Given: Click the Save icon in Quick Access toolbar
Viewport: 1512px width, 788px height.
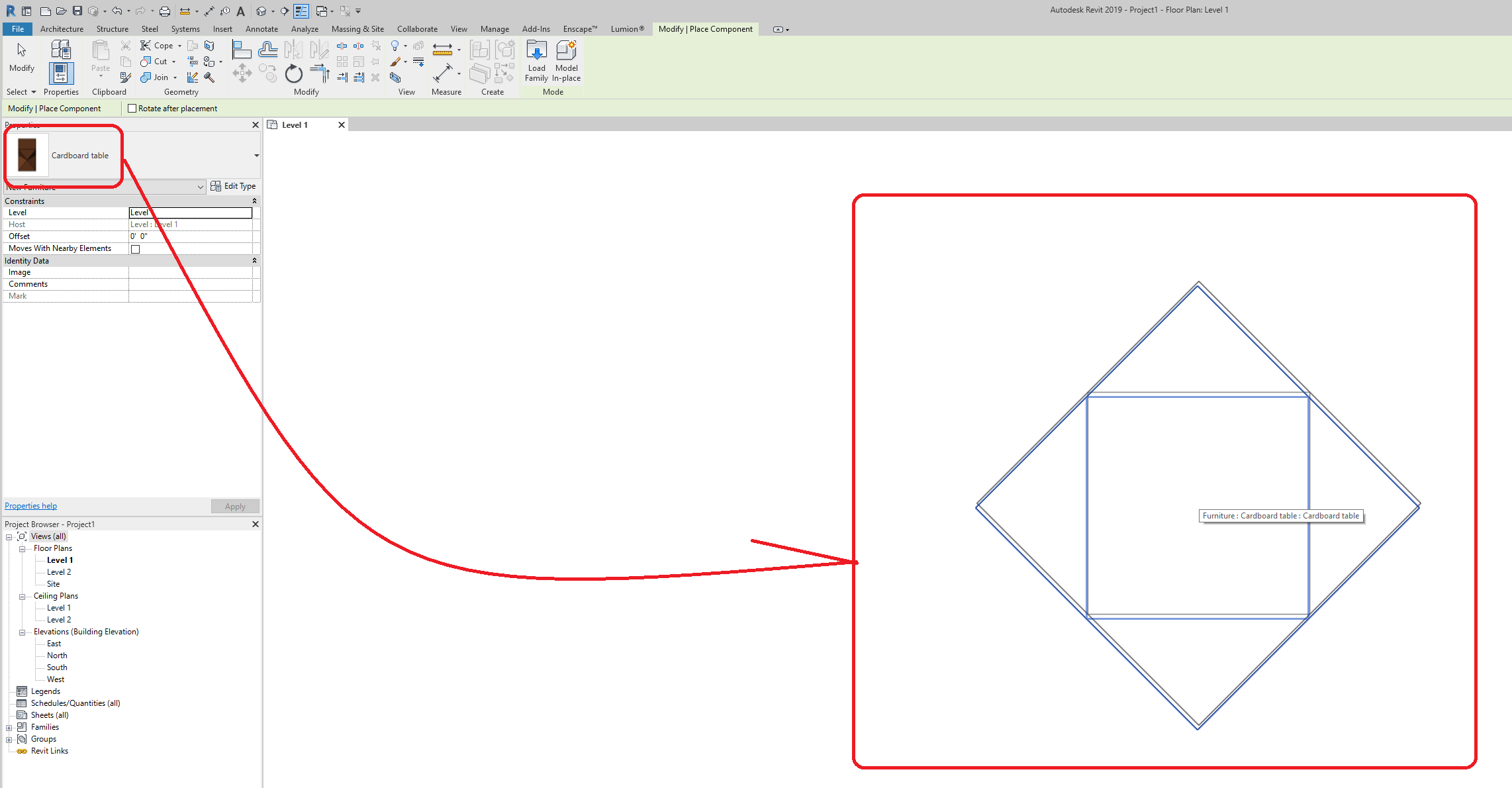Looking at the screenshot, I should [x=77, y=11].
